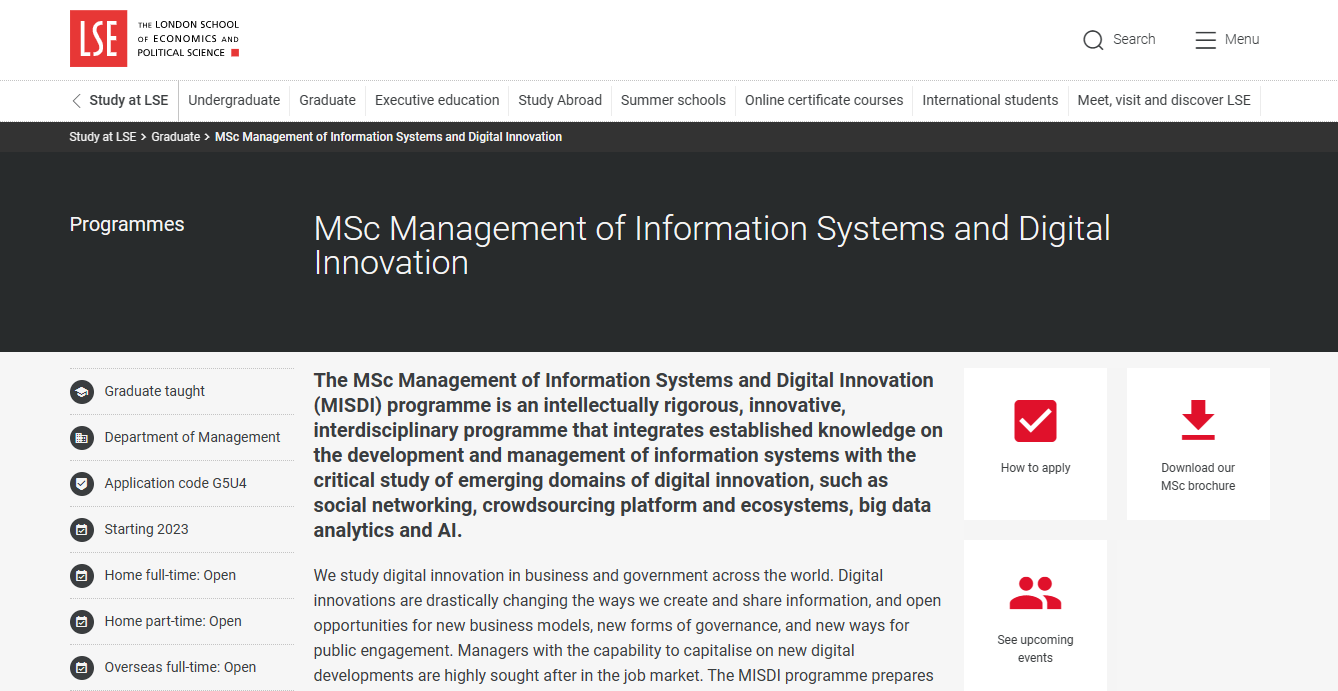Click the Graduate breadcrumb link
Viewport: 1338px width, 691px height.
click(x=176, y=137)
